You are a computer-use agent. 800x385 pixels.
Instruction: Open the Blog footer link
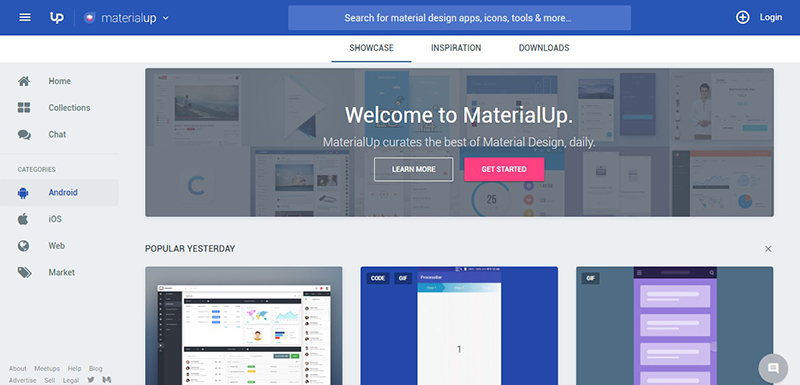(x=95, y=368)
